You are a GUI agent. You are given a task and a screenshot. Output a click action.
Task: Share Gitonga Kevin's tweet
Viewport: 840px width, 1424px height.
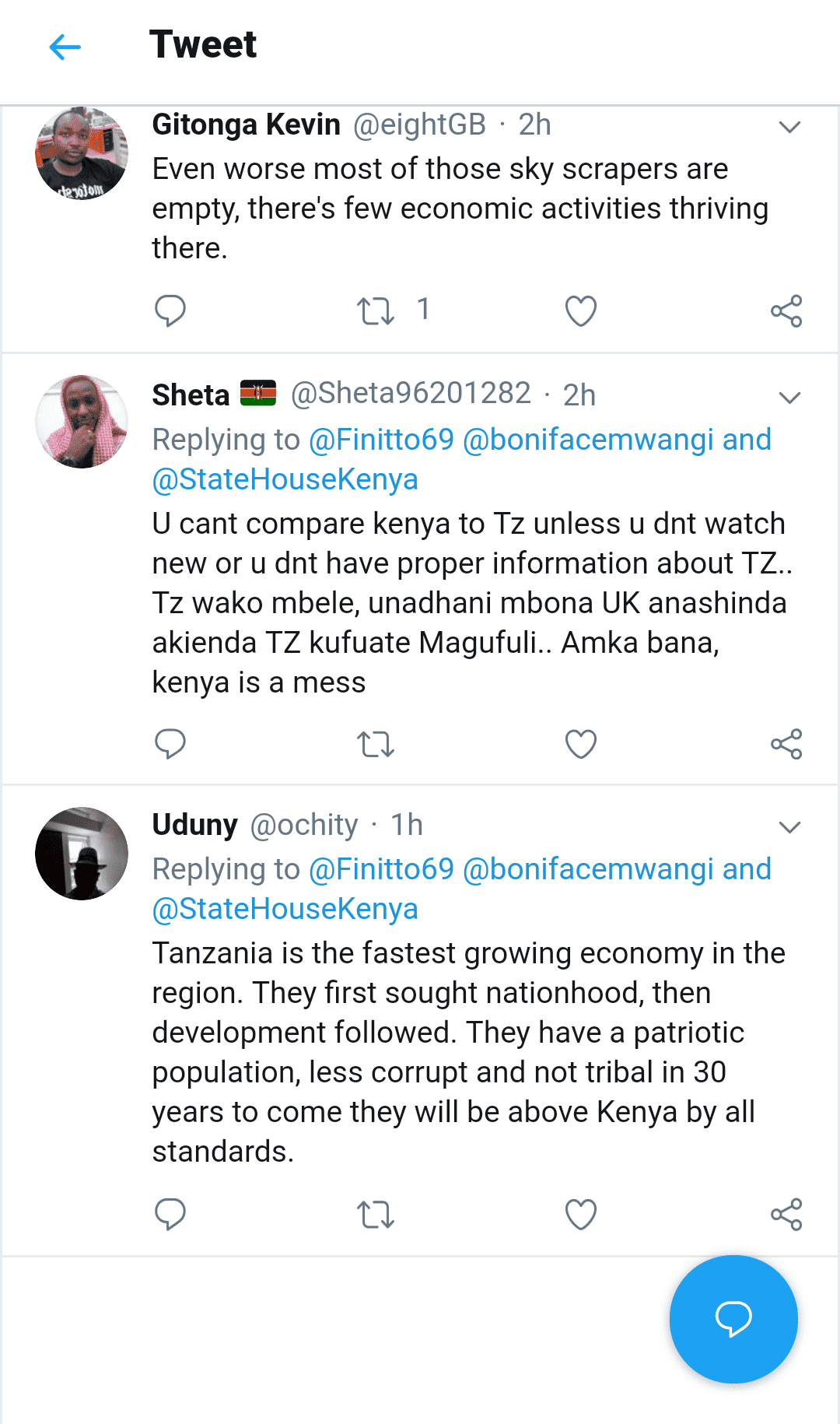pyautogui.click(x=786, y=311)
